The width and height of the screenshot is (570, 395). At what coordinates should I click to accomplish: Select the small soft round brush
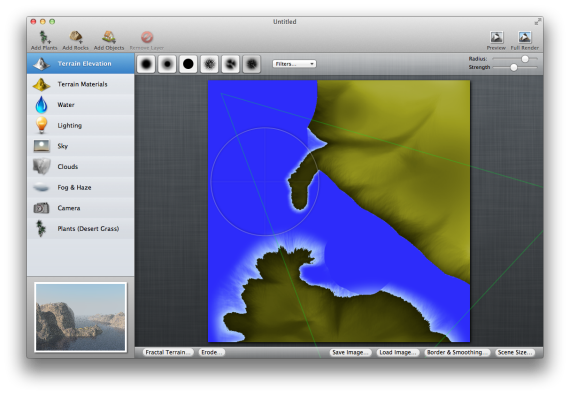(x=167, y=64)
